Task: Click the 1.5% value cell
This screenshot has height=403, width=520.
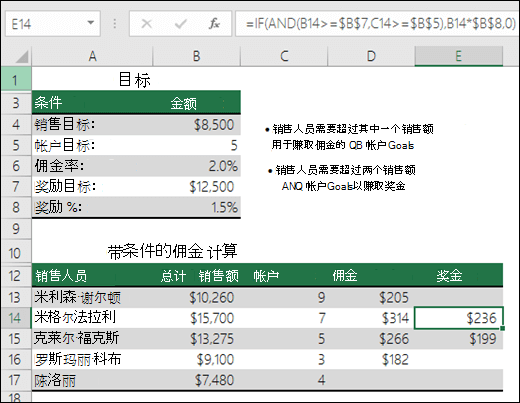Action: pos(197,207)
